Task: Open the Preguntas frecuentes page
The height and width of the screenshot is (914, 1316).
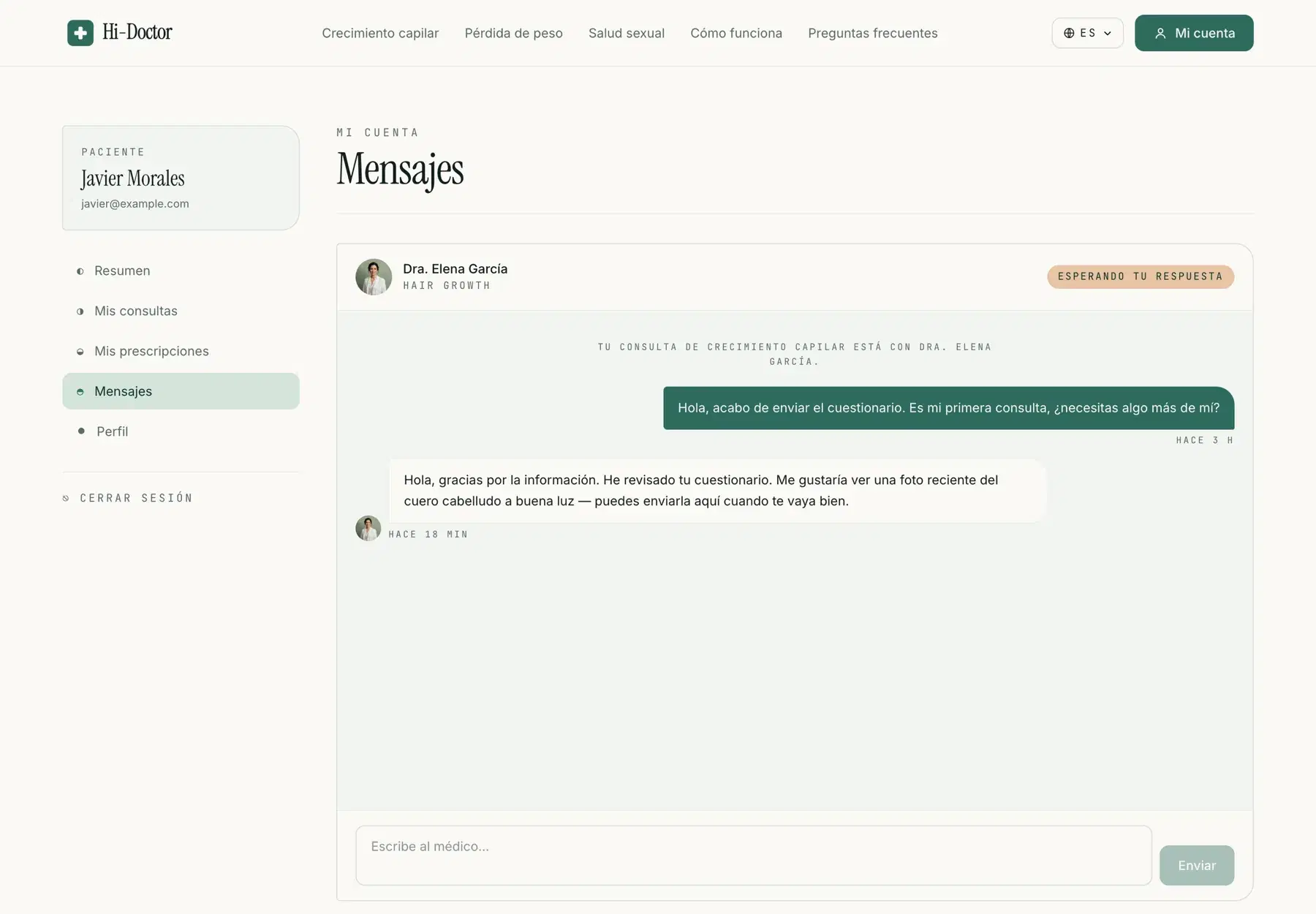Action: click(872, 33)
